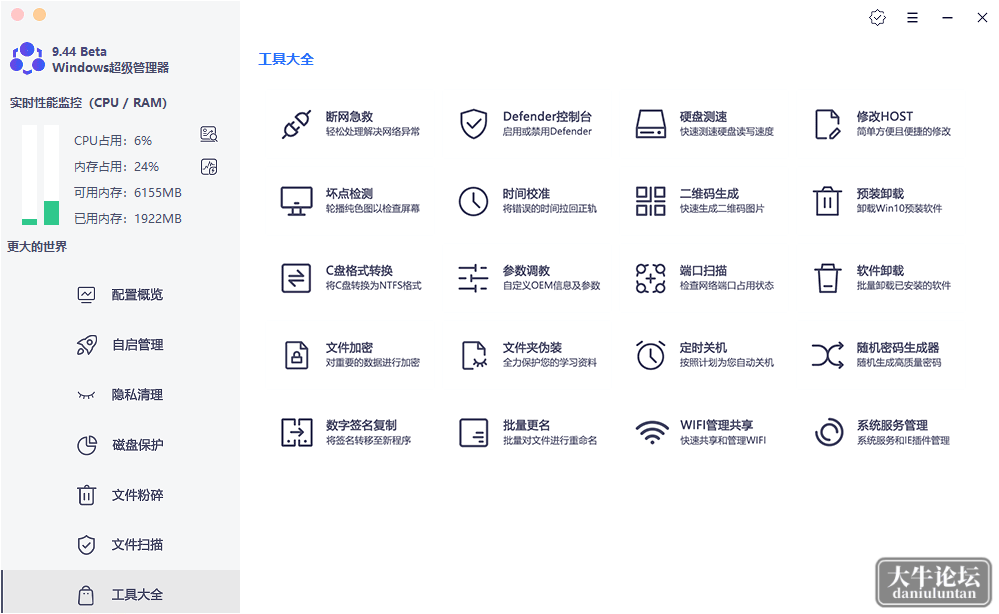The width and height of the screenshot is (999, 614).
Task: Click the red dot at window top-left
Action: pyautogui.click(x=18, y=15)
